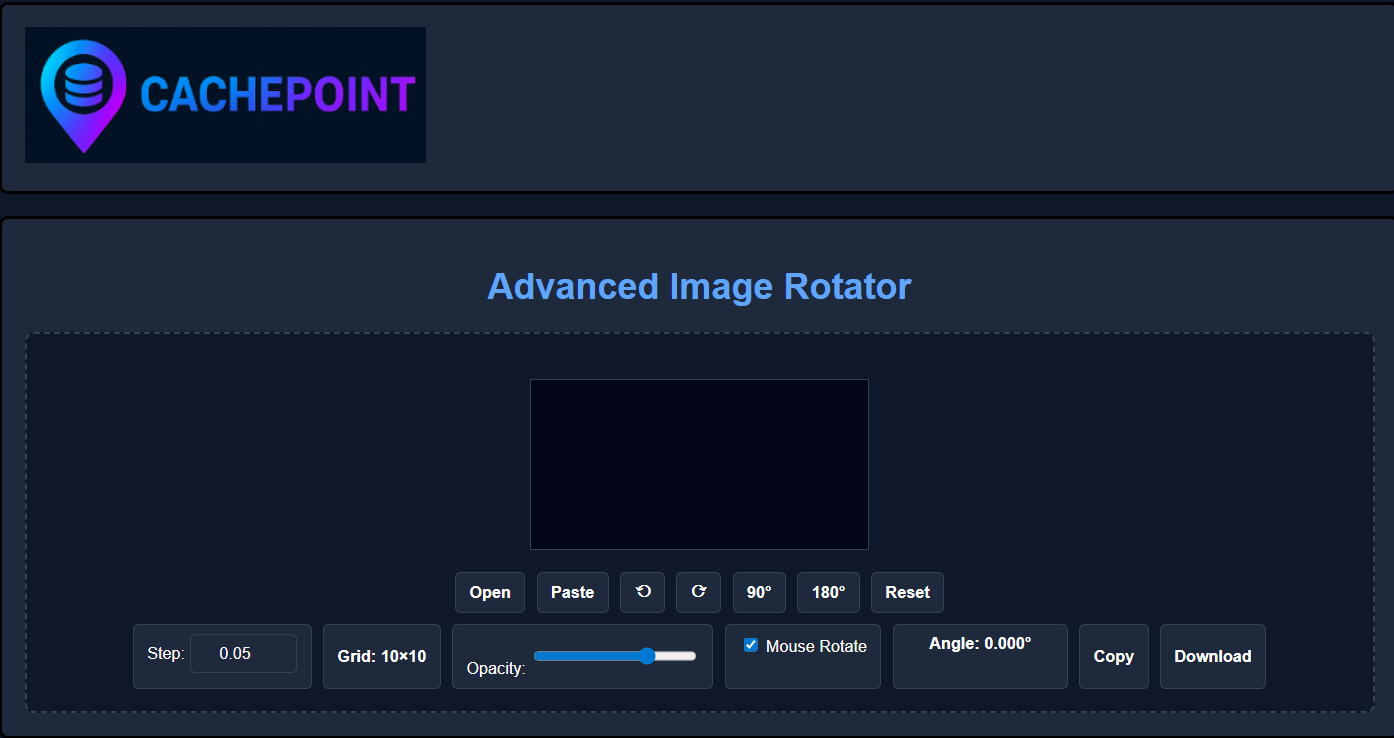Click the Step value input field

[245, 652]
